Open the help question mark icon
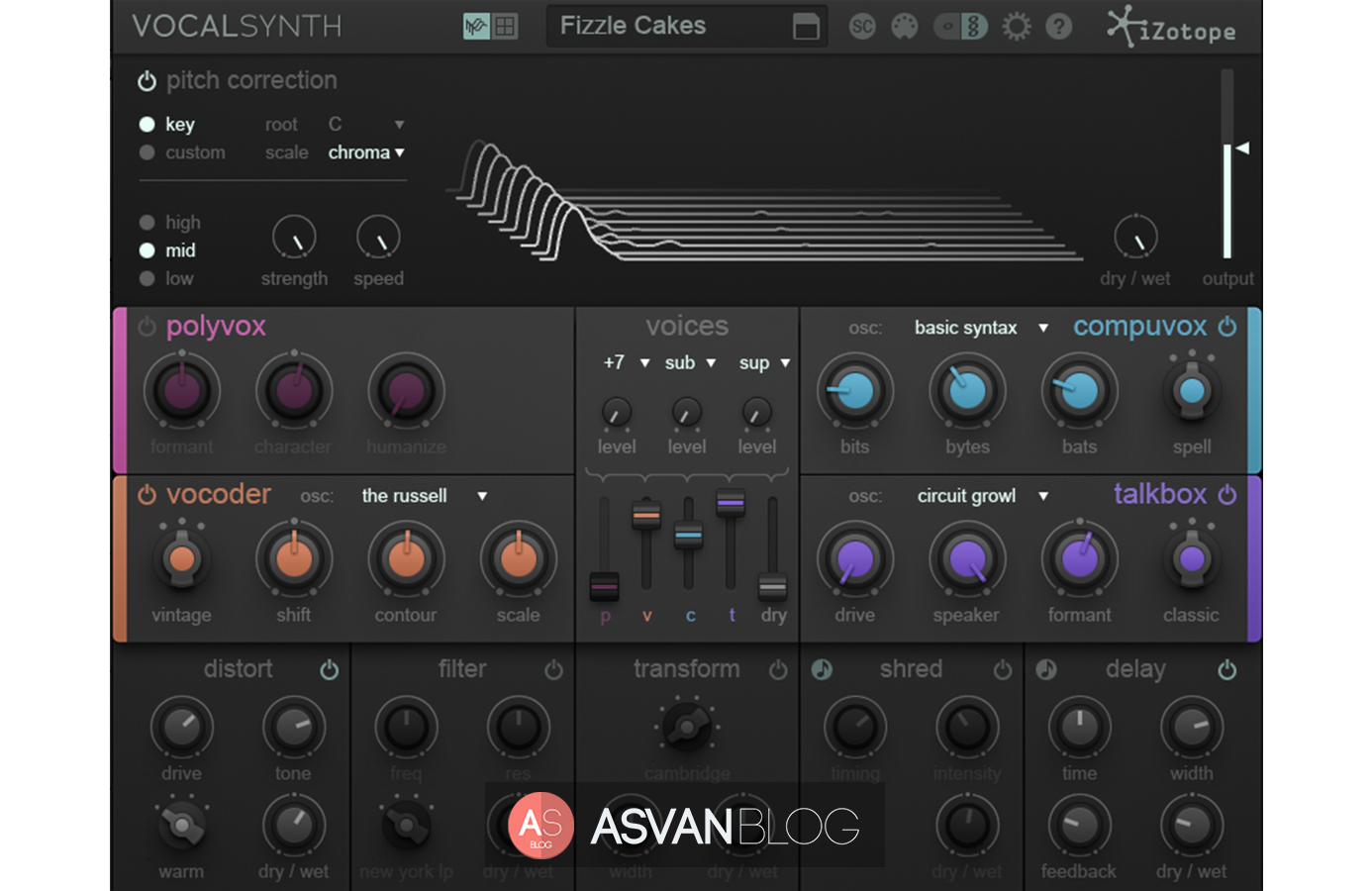1372x891 pixels. (1059, 27)
